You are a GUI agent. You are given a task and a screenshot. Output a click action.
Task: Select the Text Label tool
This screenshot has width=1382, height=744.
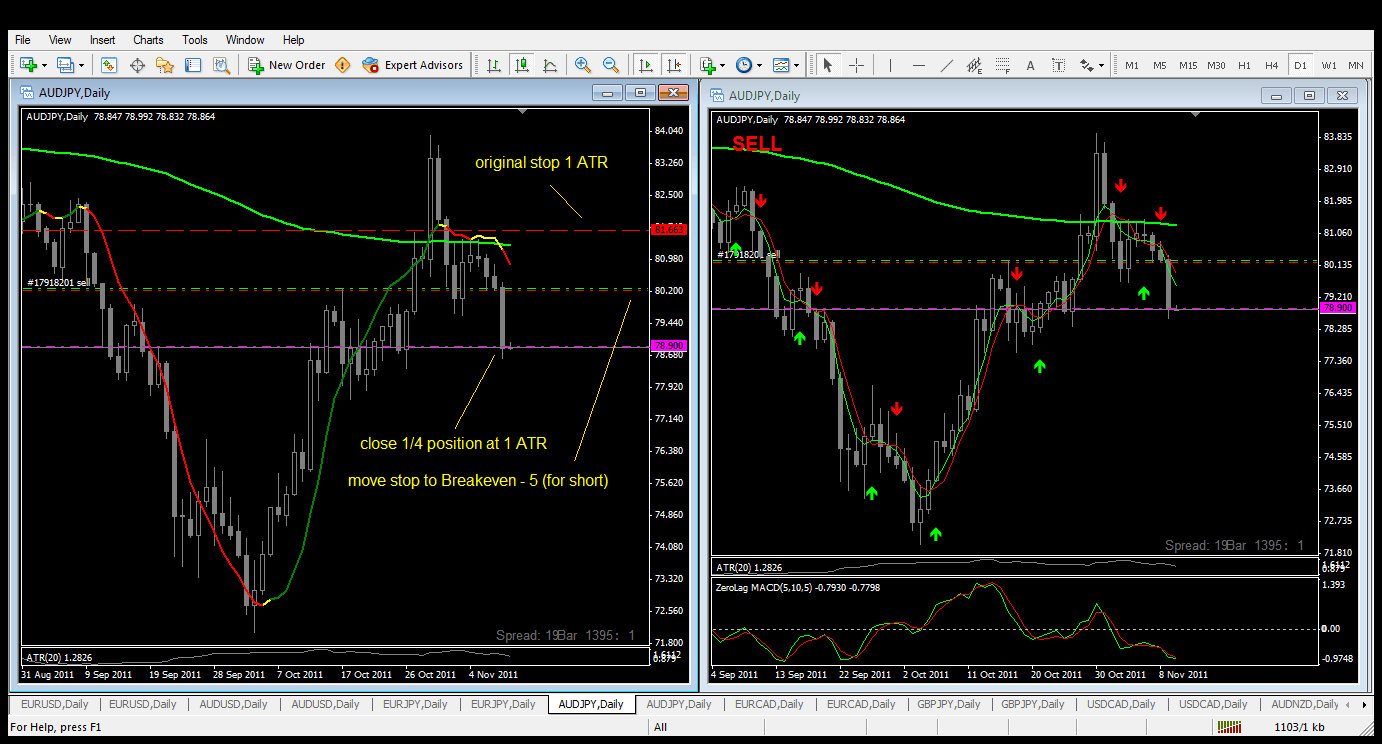(1058, 65)
